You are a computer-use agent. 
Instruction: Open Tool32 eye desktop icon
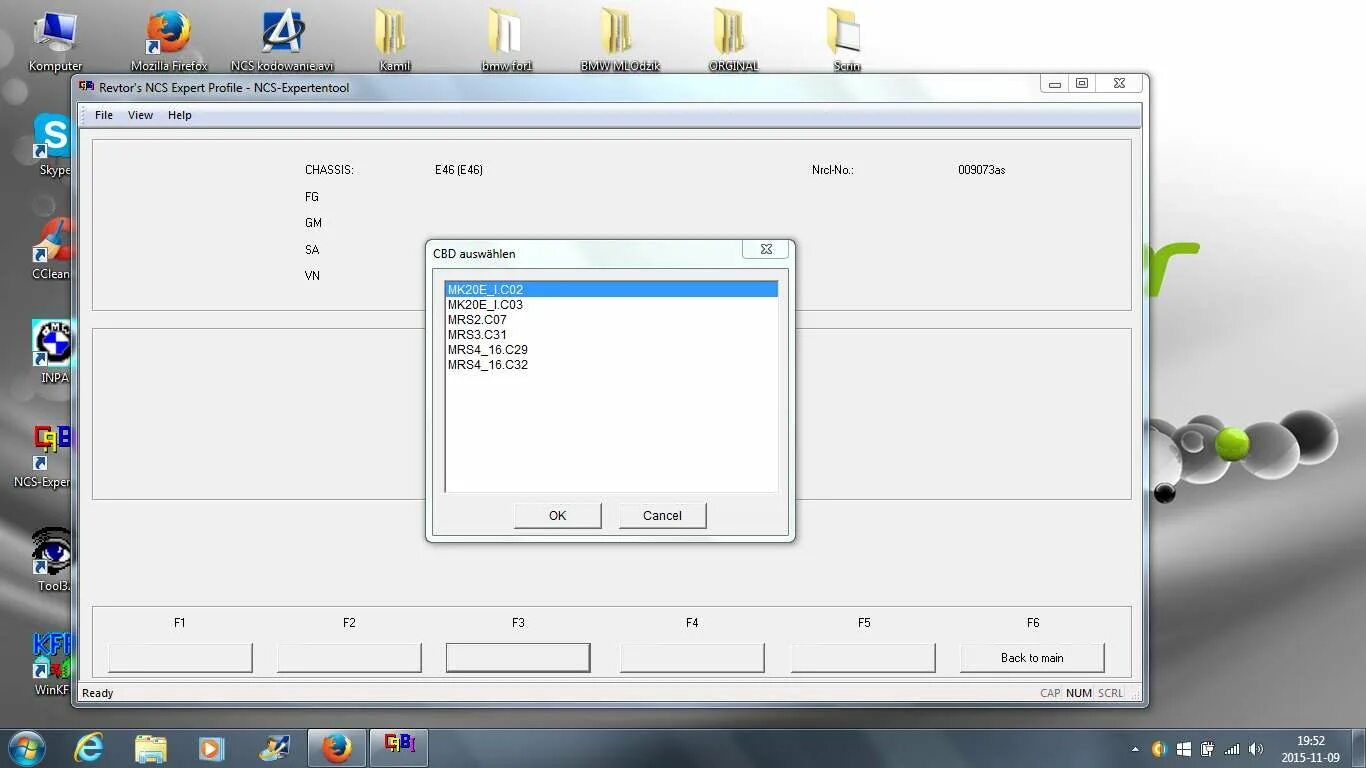pyautogui.click(x=52, y=560)
